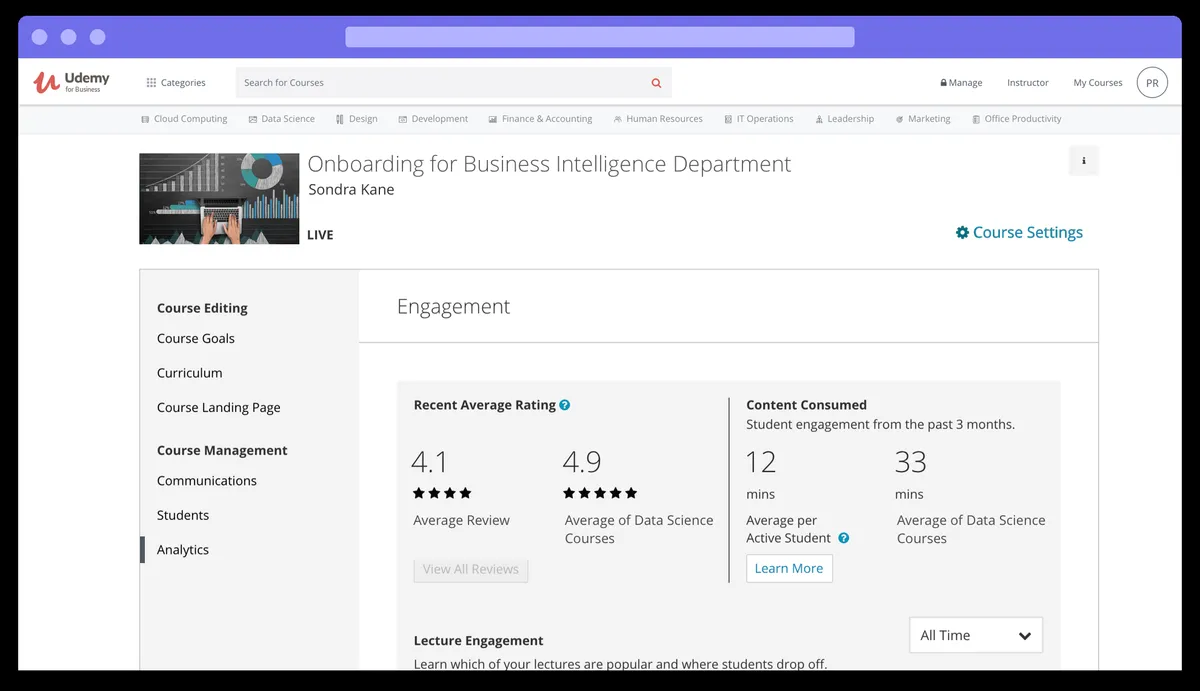Viewport: 1200px width, 691px height.
Task: Select Analytics in the sidebar
Action: pos(183,550)
